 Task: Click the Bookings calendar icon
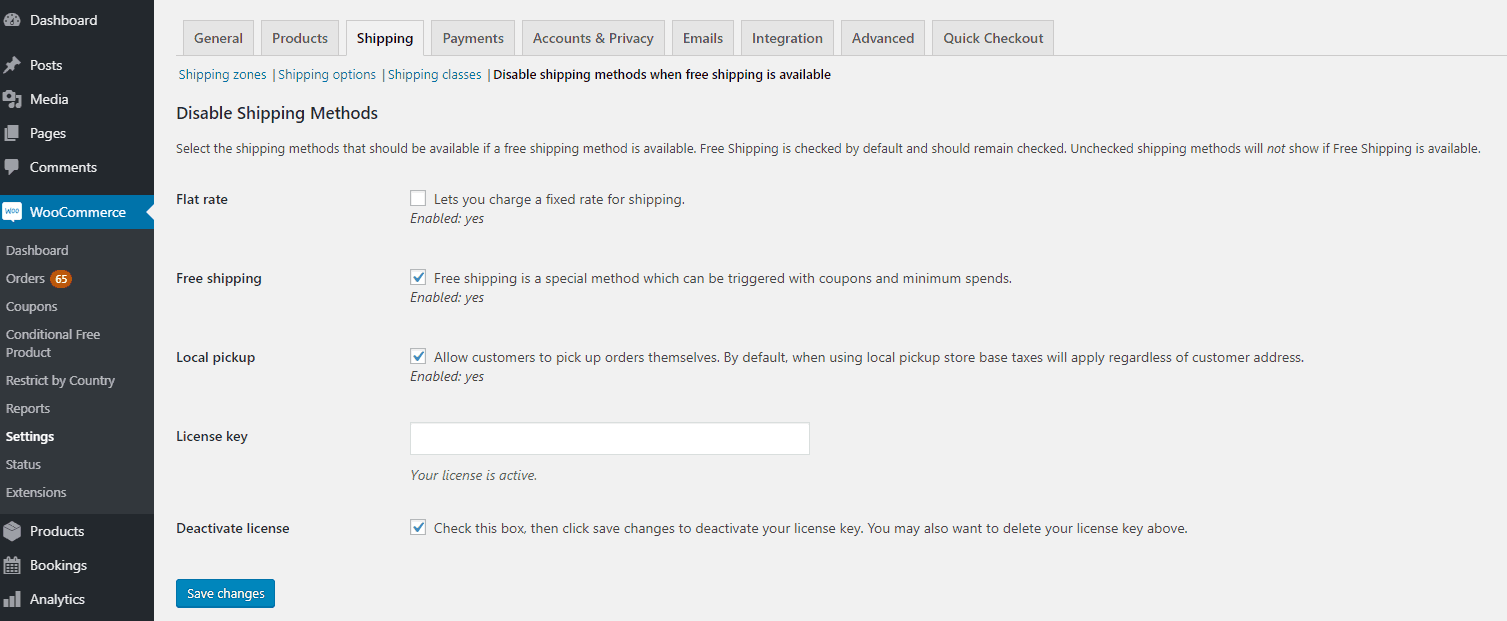point(12,565)
